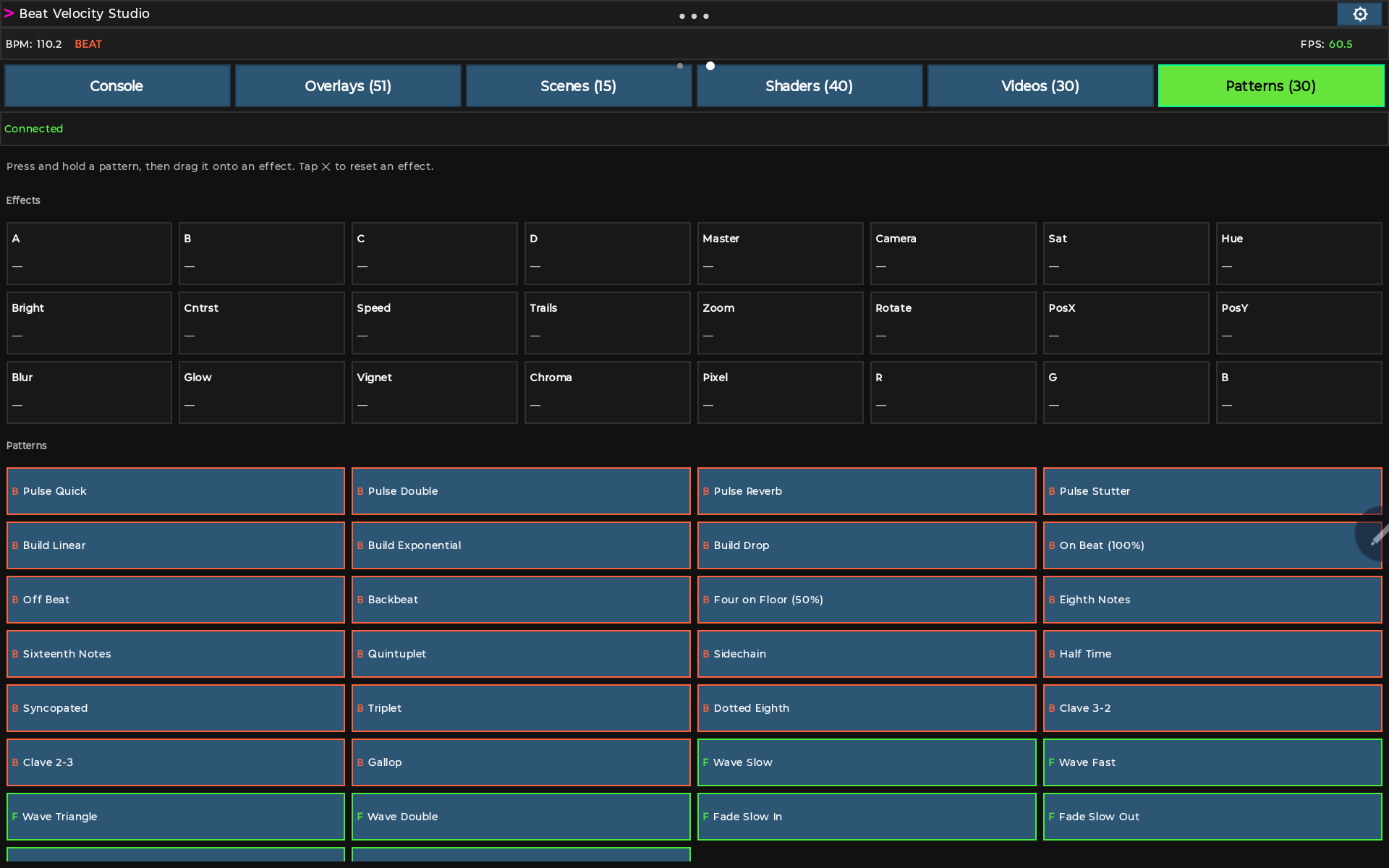The width and height of the screenshot is (1389, 868).
Task: Click the BPM: 110.2 readout
Action: pyautogui.click(x=33, y=44)
